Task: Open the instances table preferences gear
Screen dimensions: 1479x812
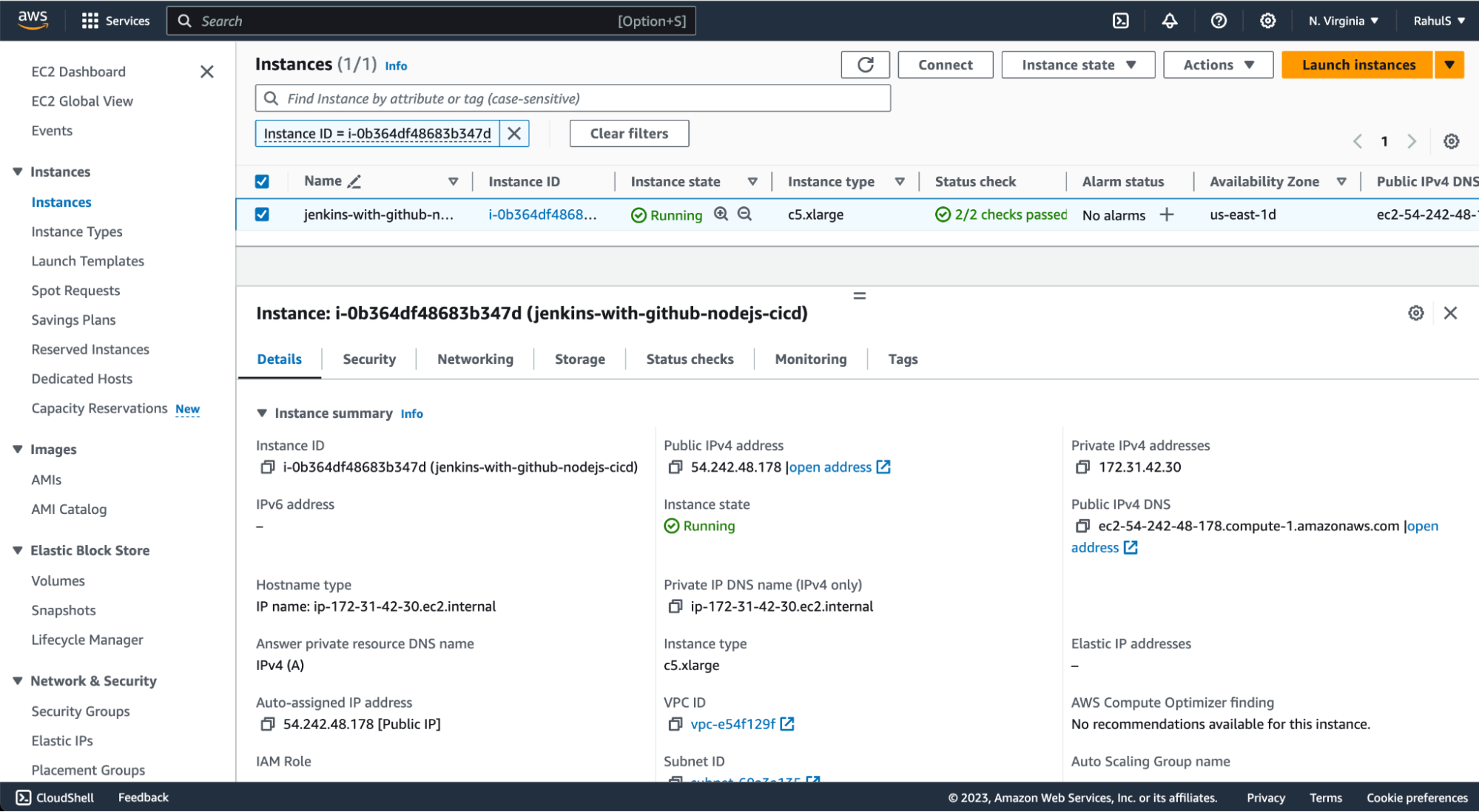Action: tap(1451, 141)
